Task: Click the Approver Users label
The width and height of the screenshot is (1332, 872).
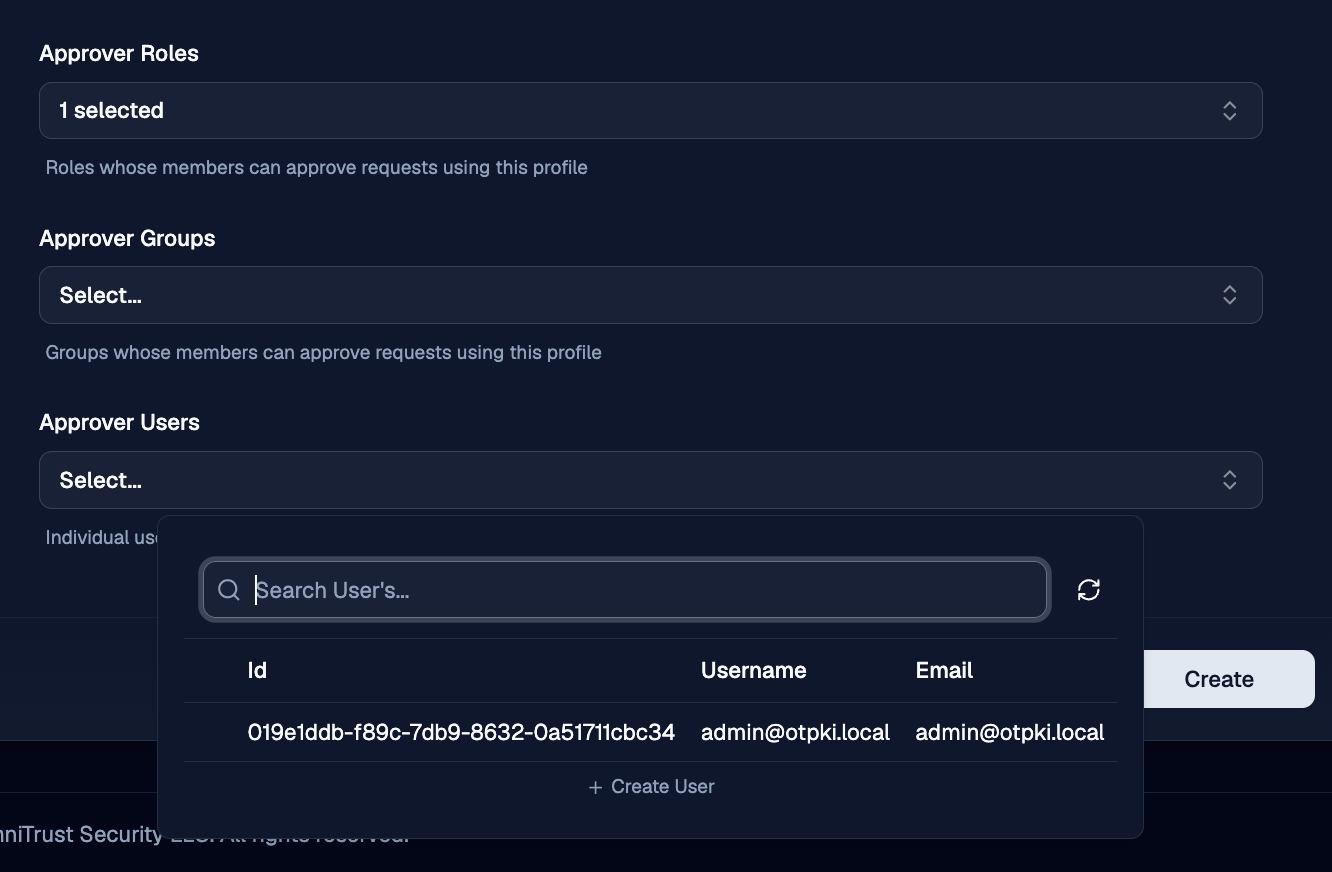Action: click(119, 423)
